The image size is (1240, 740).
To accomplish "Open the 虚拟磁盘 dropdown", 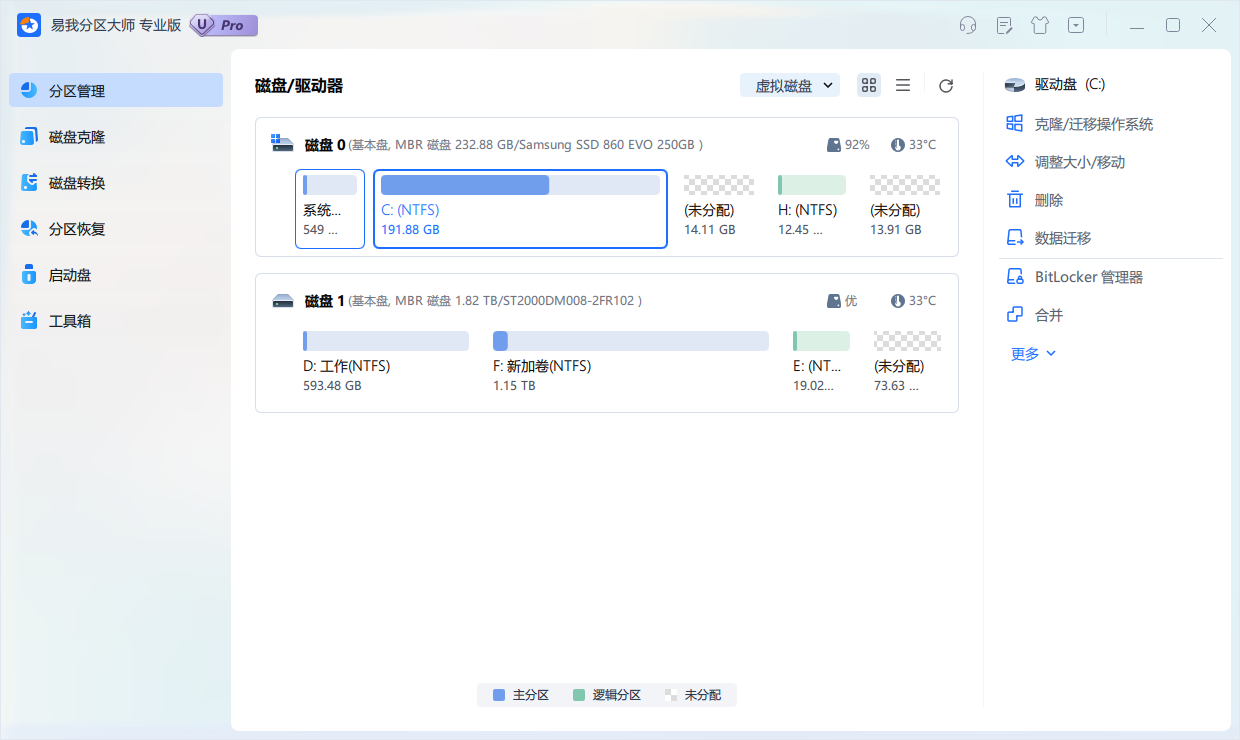I will point(790,85).
